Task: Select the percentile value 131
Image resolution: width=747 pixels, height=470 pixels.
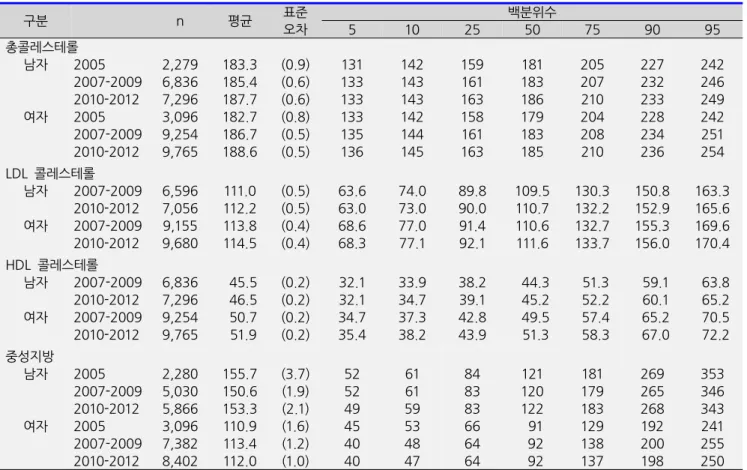Action: coord(352,65)
